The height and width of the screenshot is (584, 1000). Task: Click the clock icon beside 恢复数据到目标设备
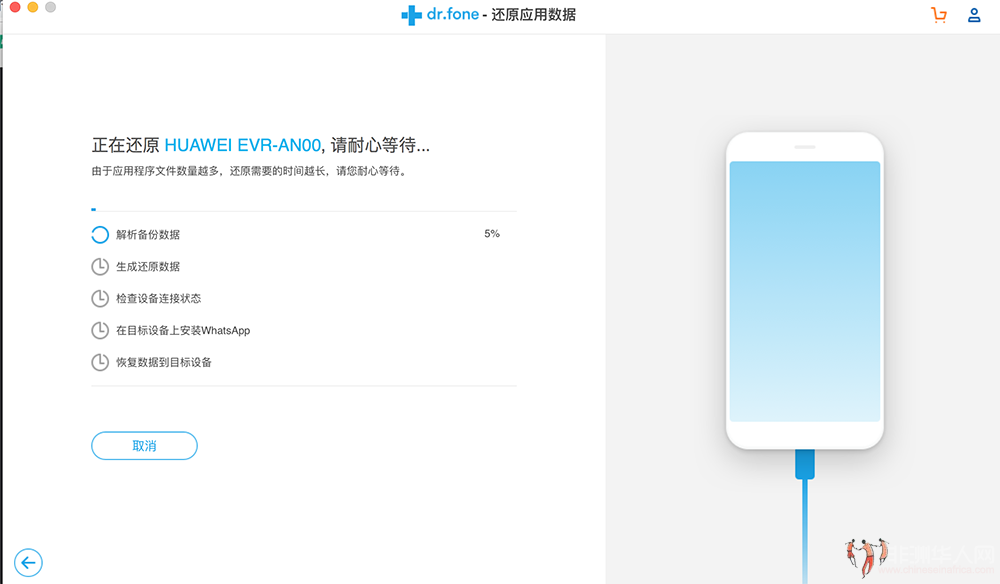point(100,362)
